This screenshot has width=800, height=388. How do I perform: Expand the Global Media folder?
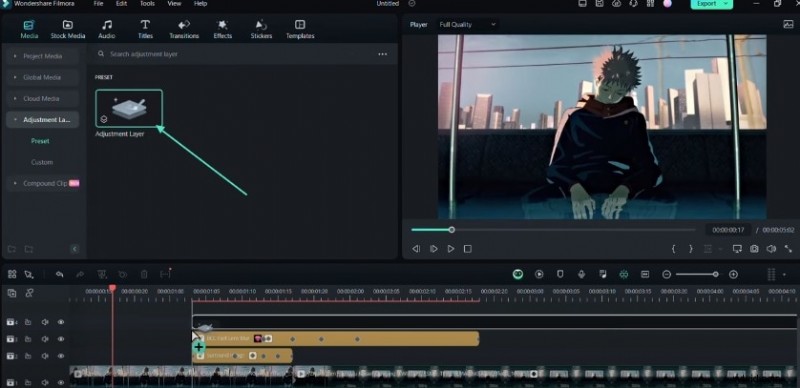[x=43, y=78]
